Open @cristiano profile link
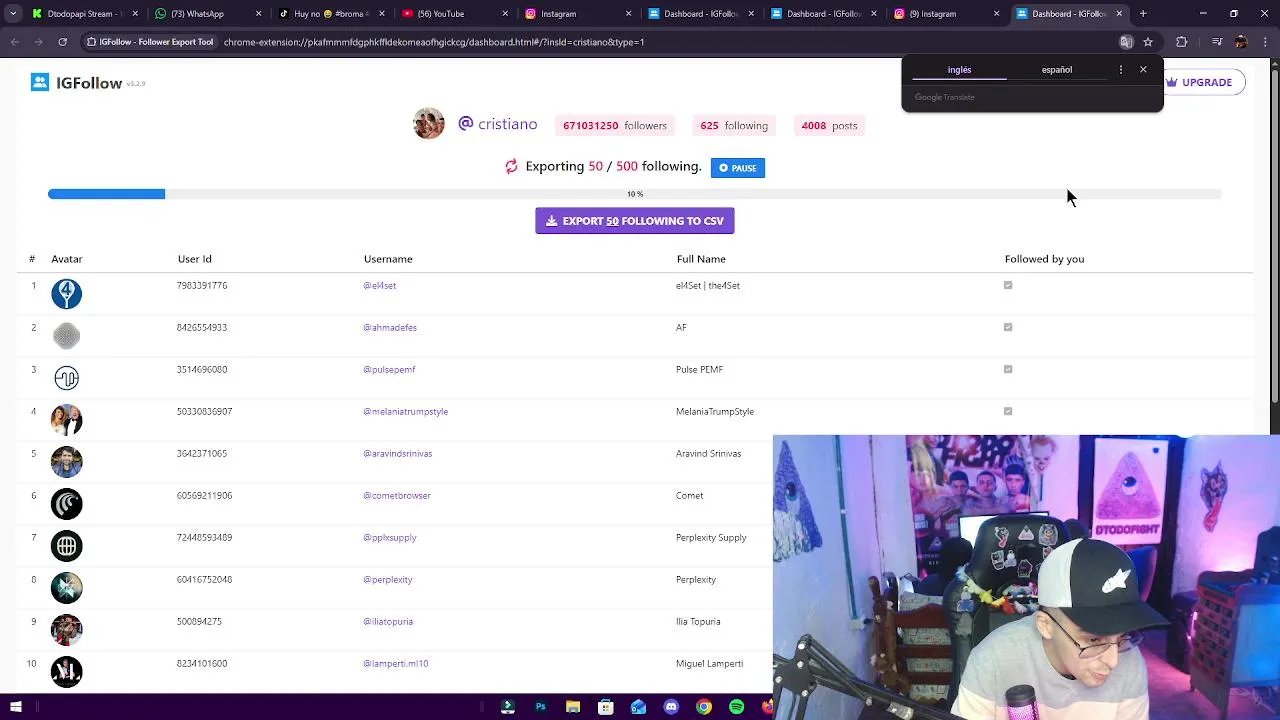The width and height of the screenshot is (1280, 720). pos(498,124)
